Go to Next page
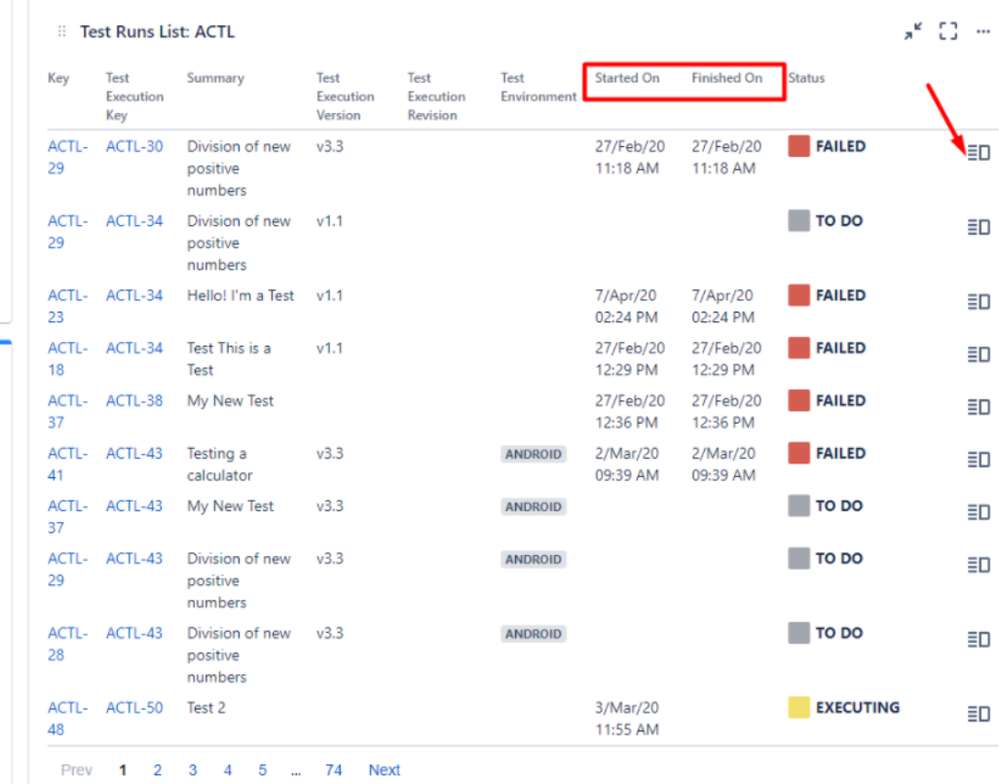Image resolution: width=999 pixels, height=784 pixels. pos(384,770)
